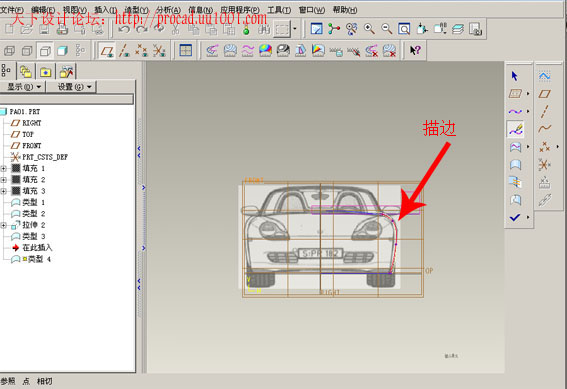Open the selection filter dropdown arrow
The image size is (567, 389).
coord(295,29)
